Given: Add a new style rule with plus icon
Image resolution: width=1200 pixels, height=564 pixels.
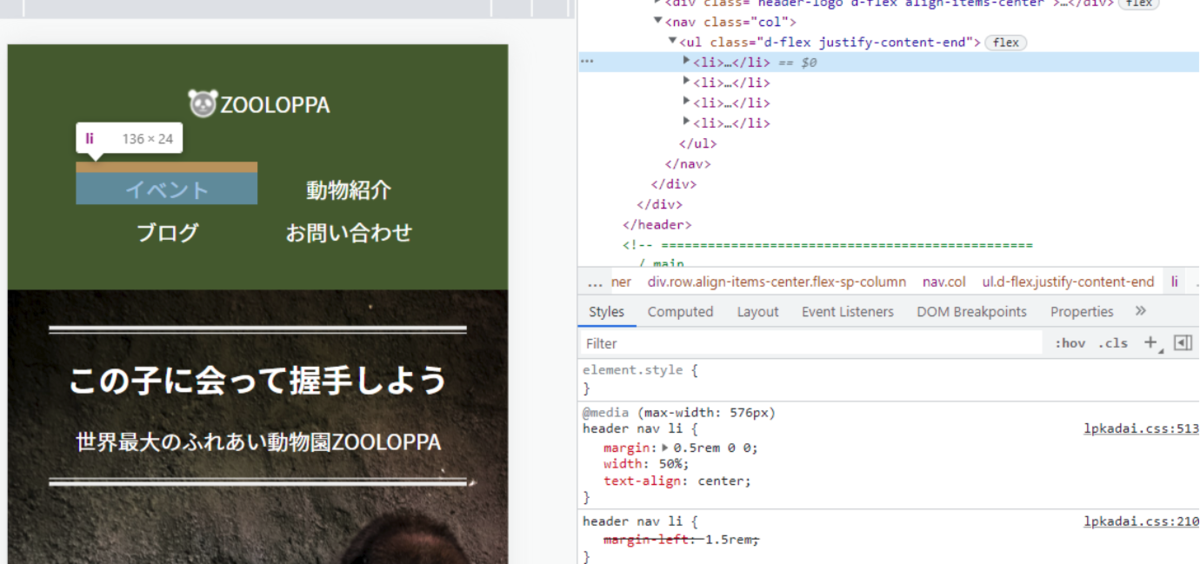Looking at the screenshot, I should point(1150,343).
